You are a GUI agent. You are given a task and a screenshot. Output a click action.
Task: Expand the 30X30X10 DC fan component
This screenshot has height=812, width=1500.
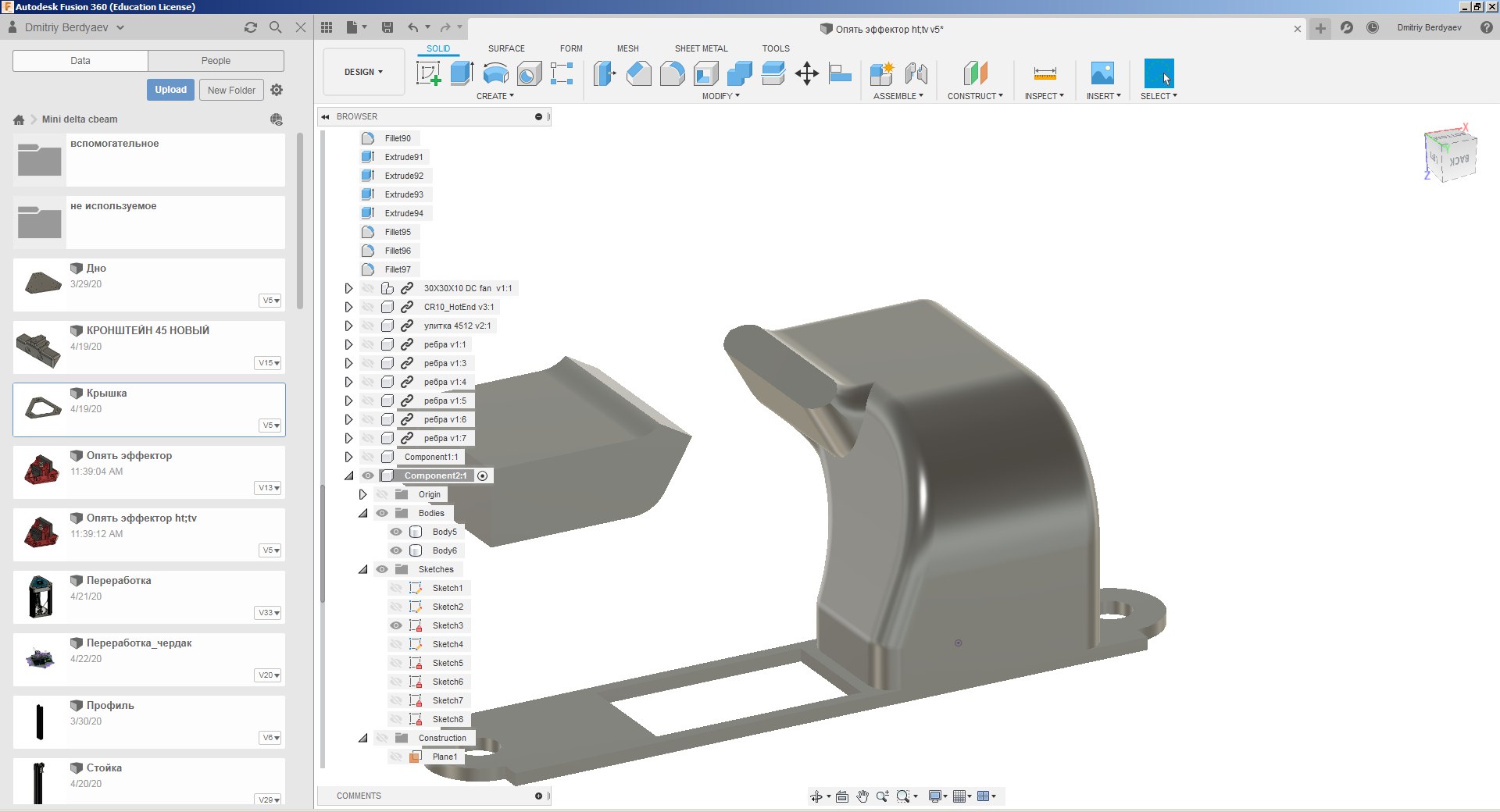pyautogui.click(x=348, y=288)
